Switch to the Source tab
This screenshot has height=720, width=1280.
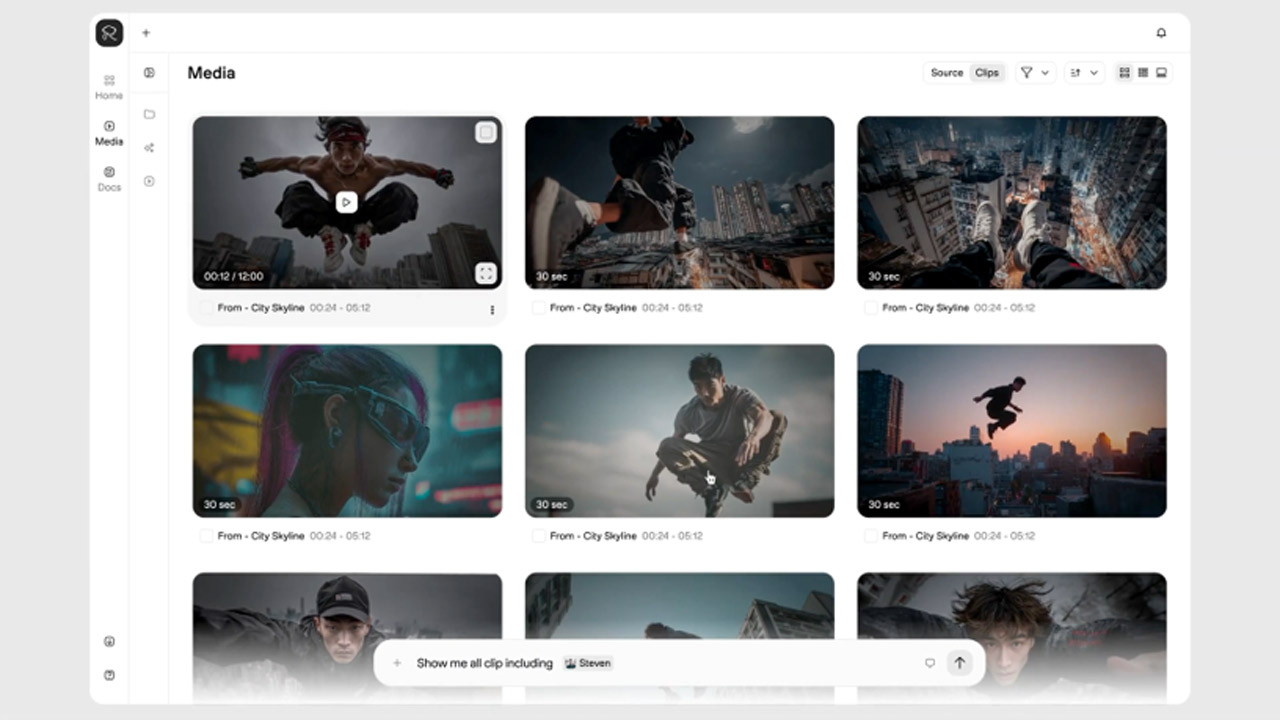click(947, 73)
